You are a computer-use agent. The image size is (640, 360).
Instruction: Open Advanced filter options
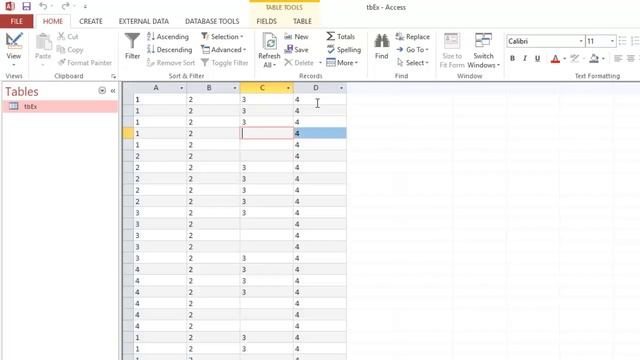(x=224, y=49)
